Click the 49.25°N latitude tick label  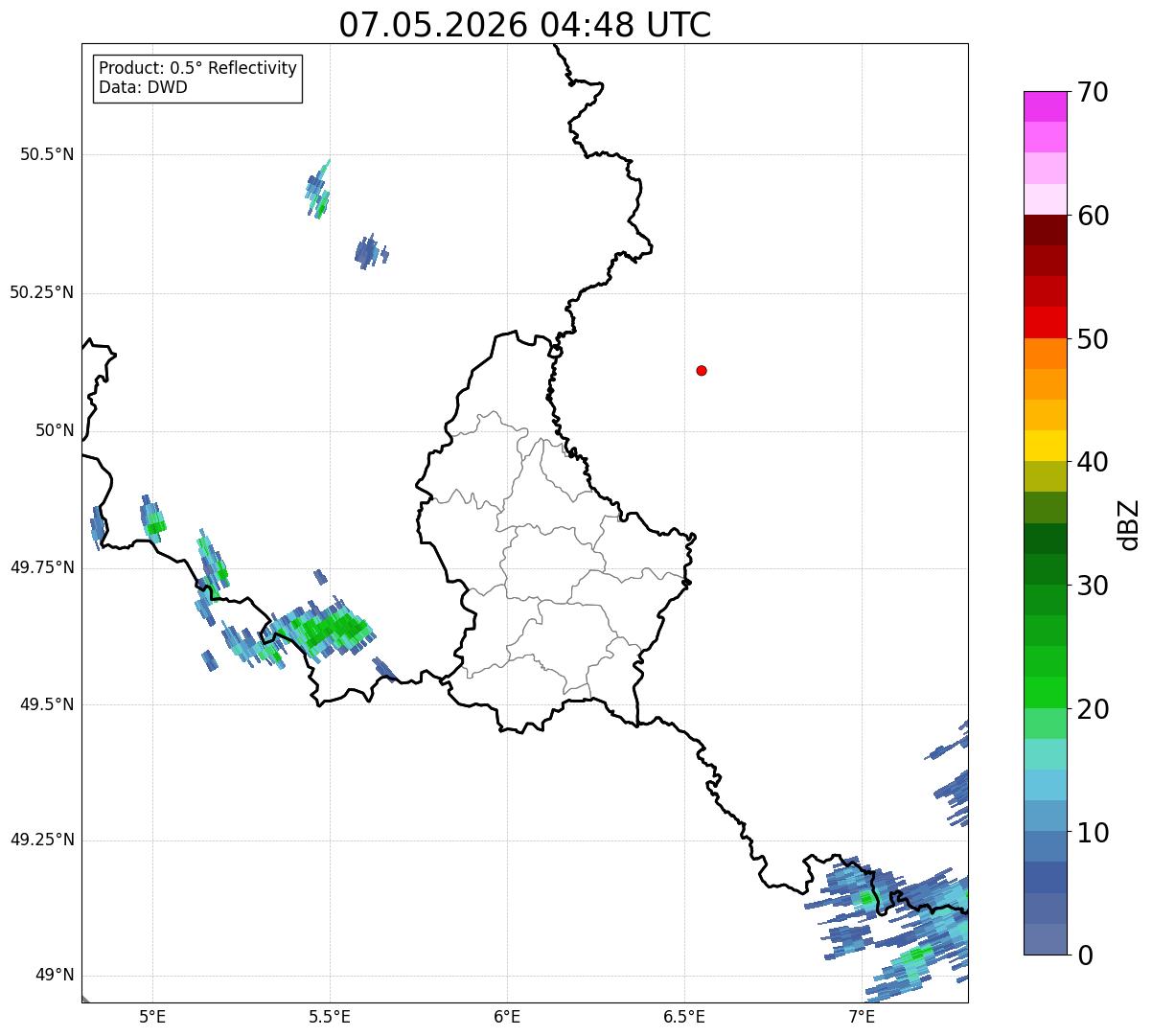[42, 840]
